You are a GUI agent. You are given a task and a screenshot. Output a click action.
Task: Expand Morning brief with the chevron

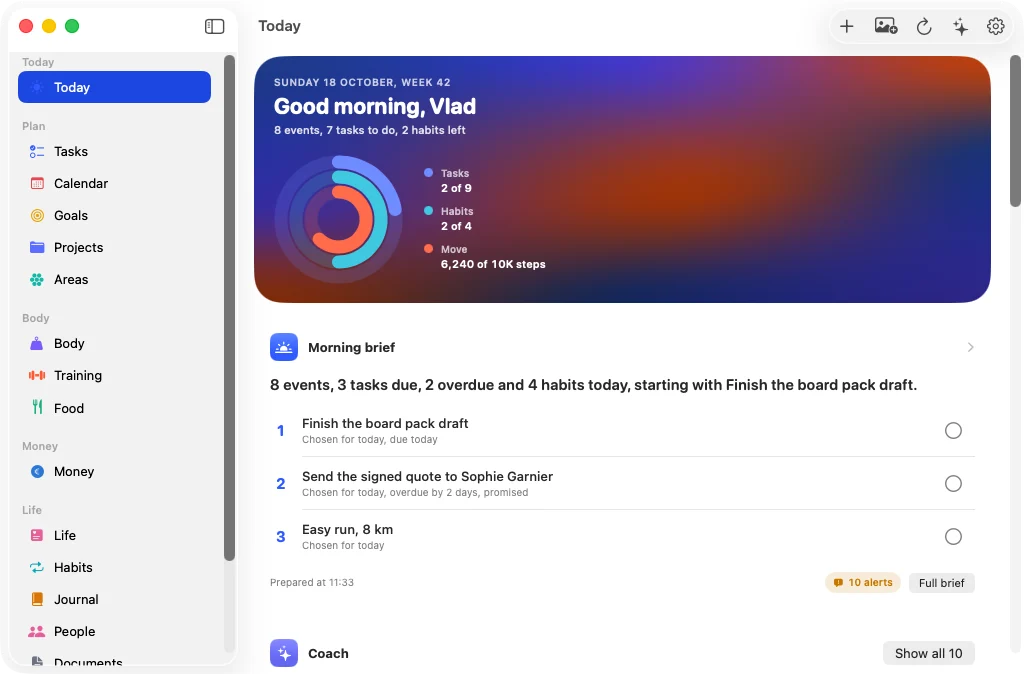(970, 347)
